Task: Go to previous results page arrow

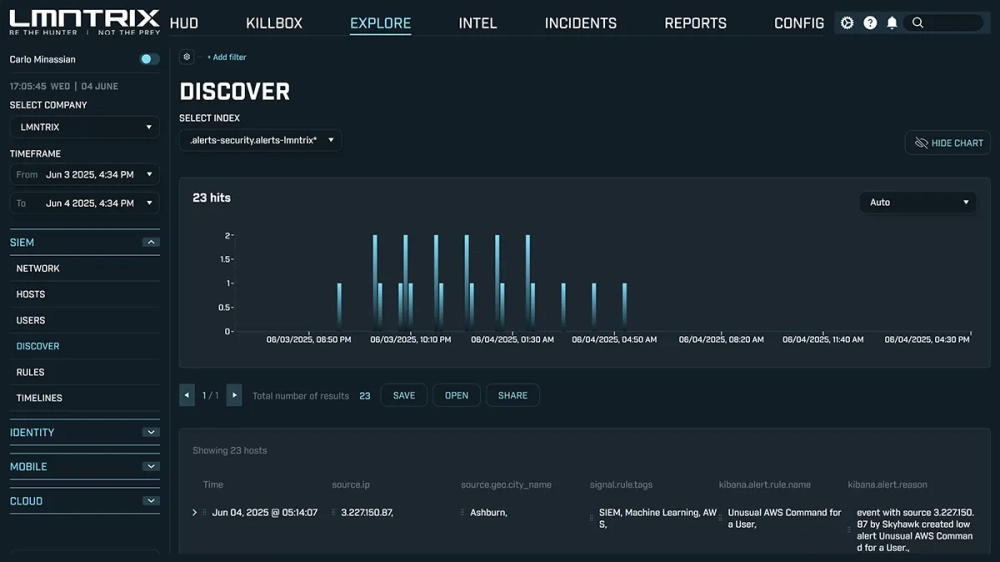Action: click(x=187, y=396)
